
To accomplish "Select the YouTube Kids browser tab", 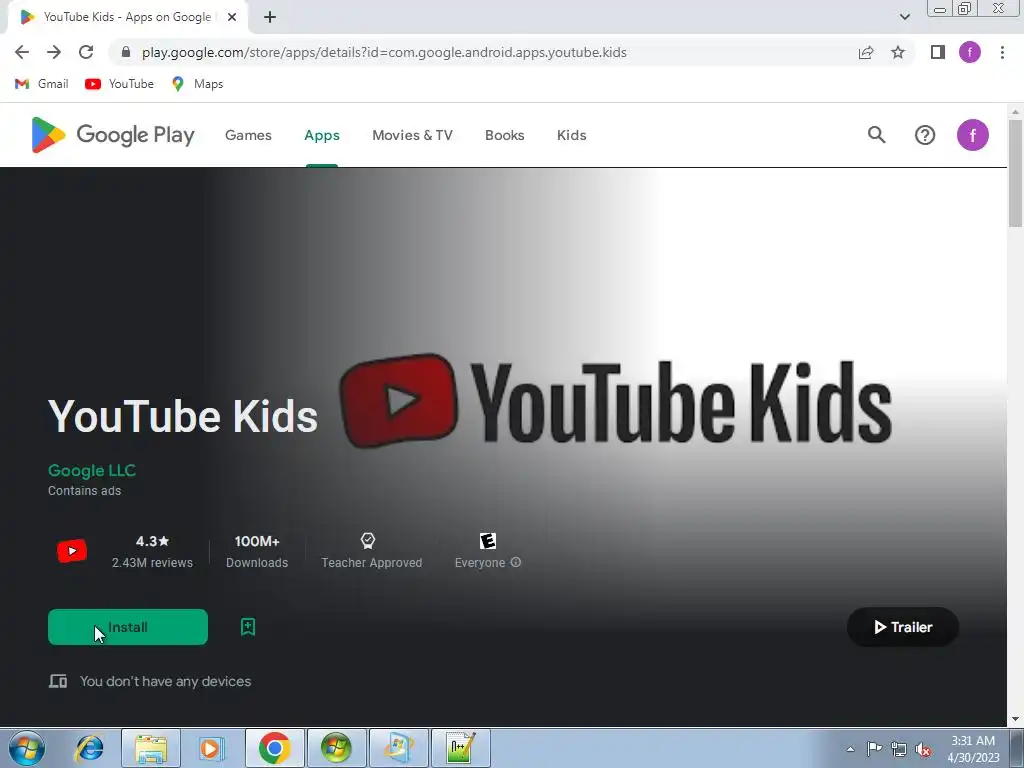I will (127, 17).
